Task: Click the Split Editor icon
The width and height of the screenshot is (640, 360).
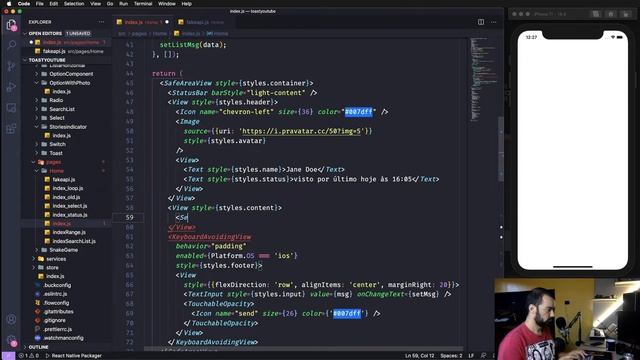Action: [x=481, y=22]
